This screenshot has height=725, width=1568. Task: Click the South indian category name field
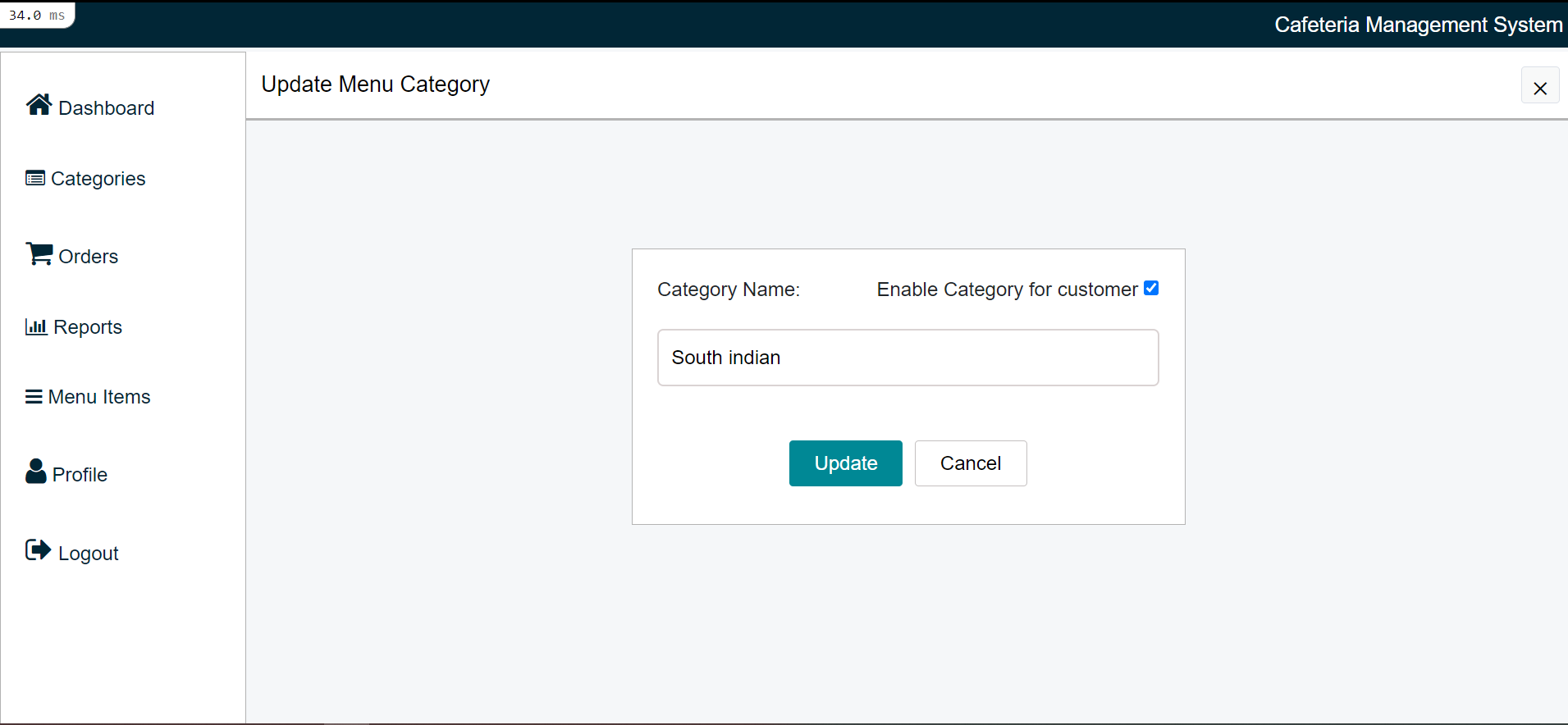click(907, 357)
